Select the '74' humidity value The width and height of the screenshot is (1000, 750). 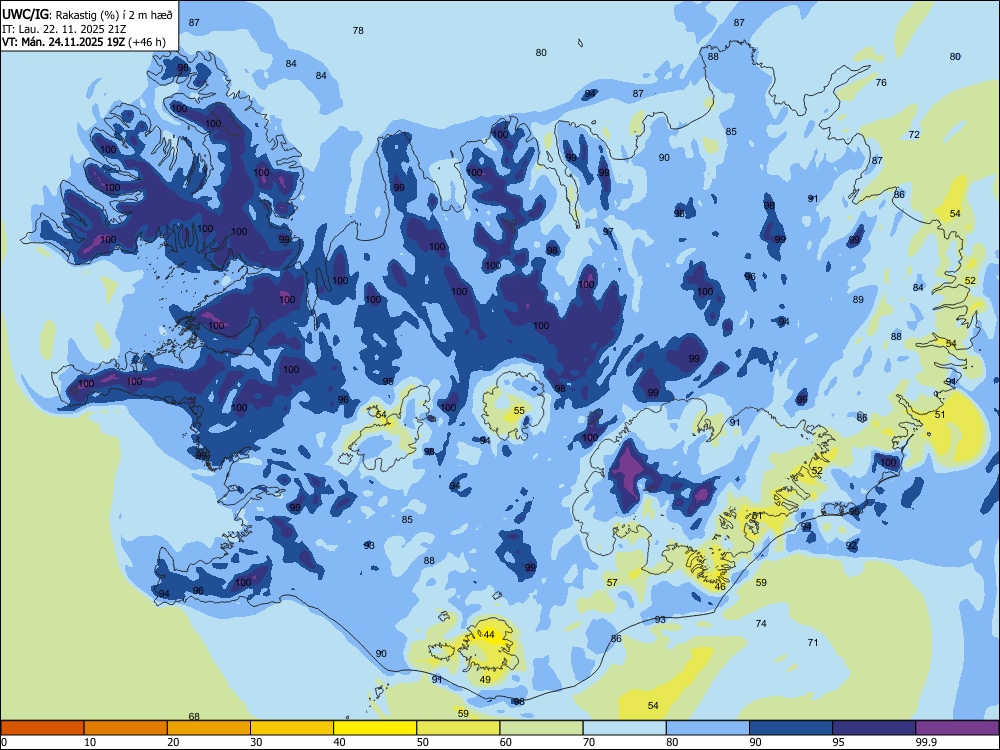[761, 623]
